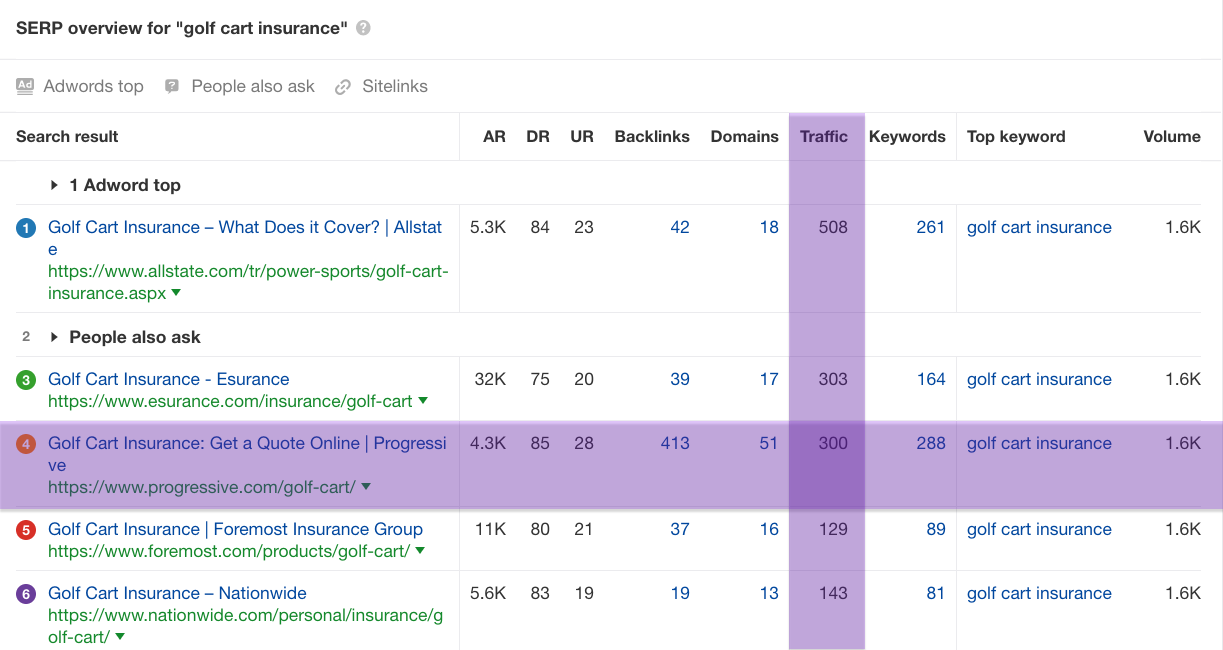Click 288 keywords link for Progressive
Viewport: 1223px width, 650px height.
pos(930,443)
